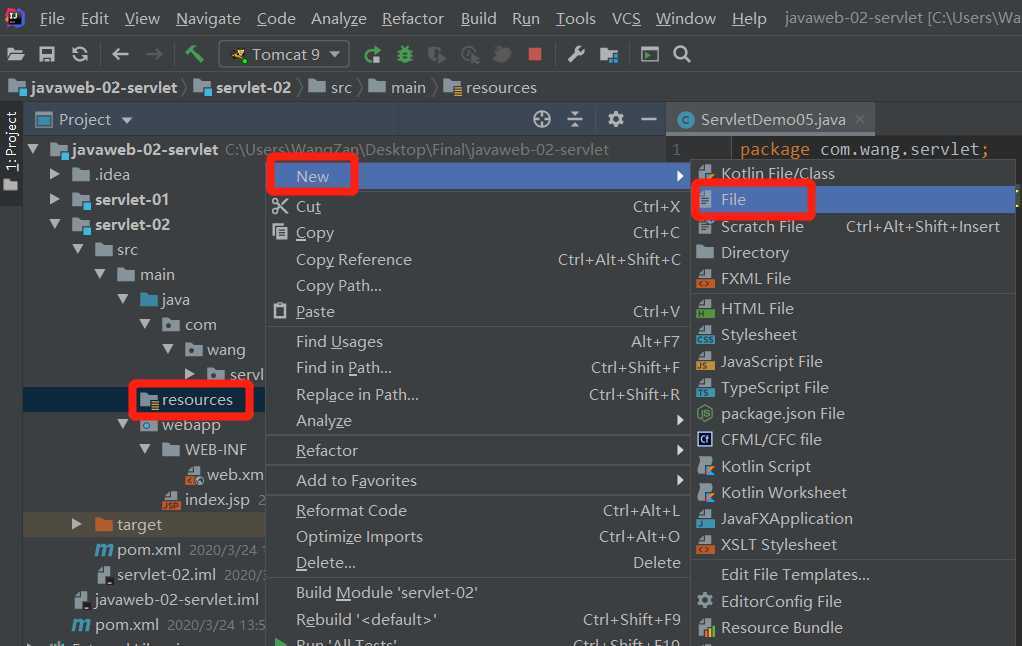1022x646 pixels.
Task: Click the Synchronize refresh icon
Action: click(x=80, y=54)
